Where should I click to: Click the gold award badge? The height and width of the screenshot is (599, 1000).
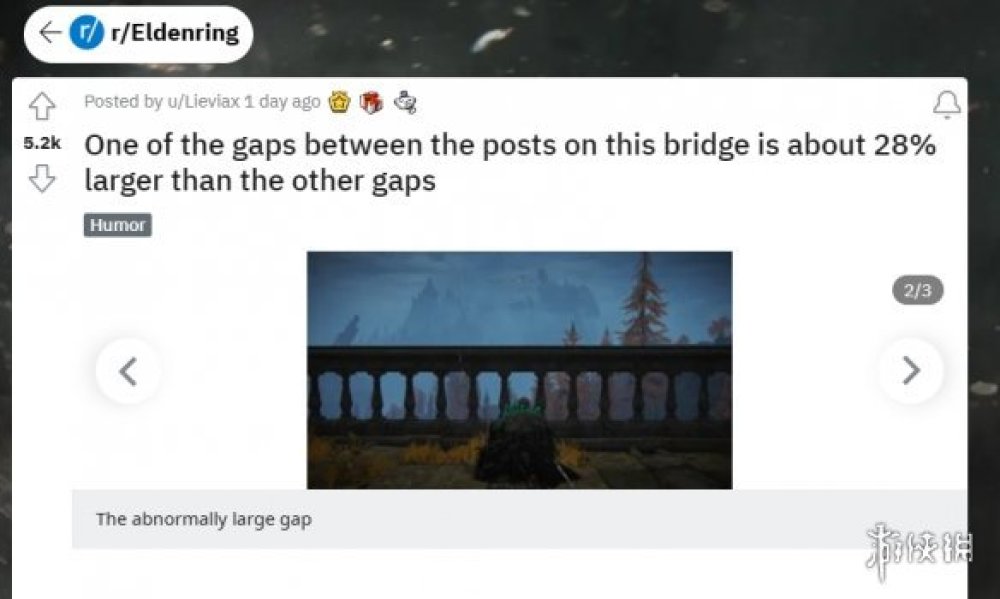pyautogui.click(x=339, y=102)
